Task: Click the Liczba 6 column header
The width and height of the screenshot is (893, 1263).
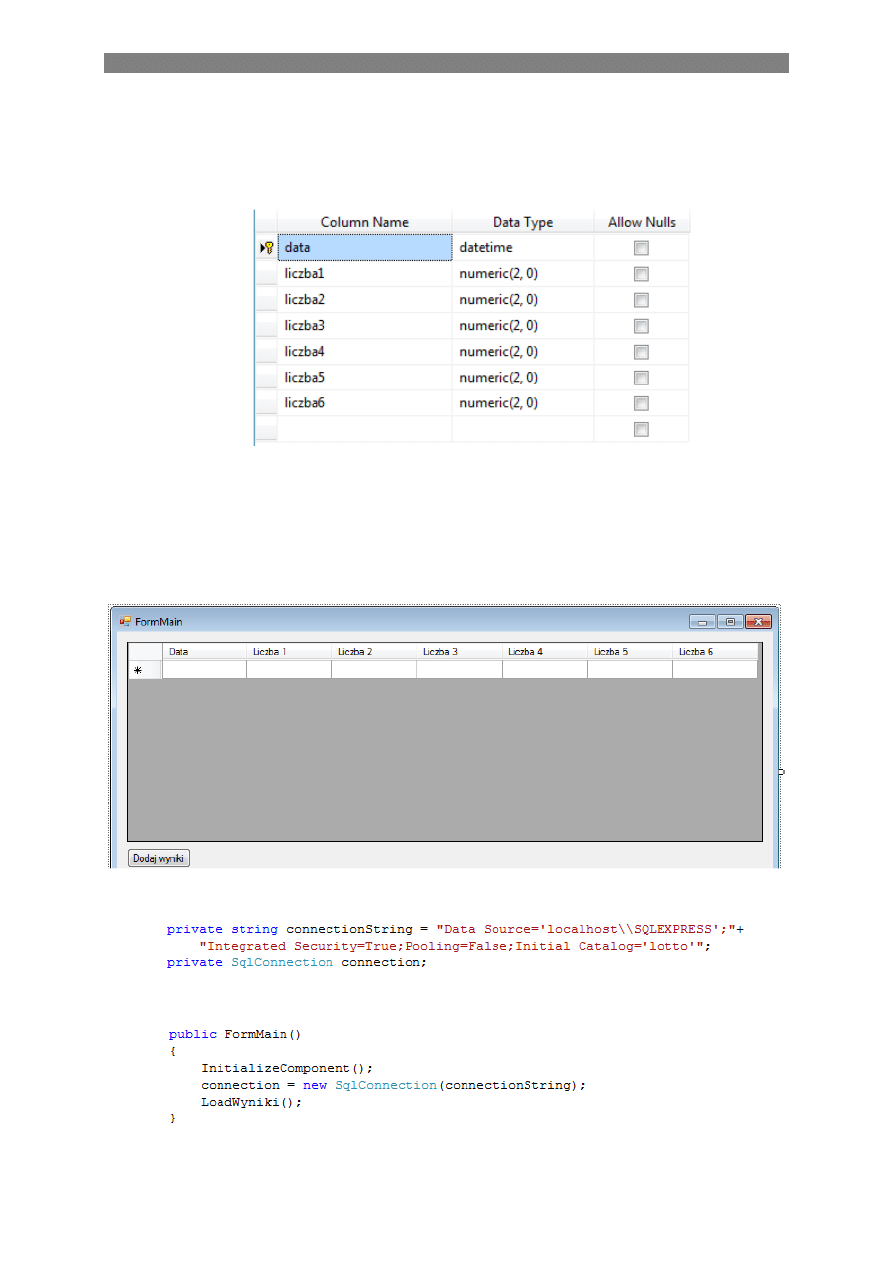Action: [714, 651]
